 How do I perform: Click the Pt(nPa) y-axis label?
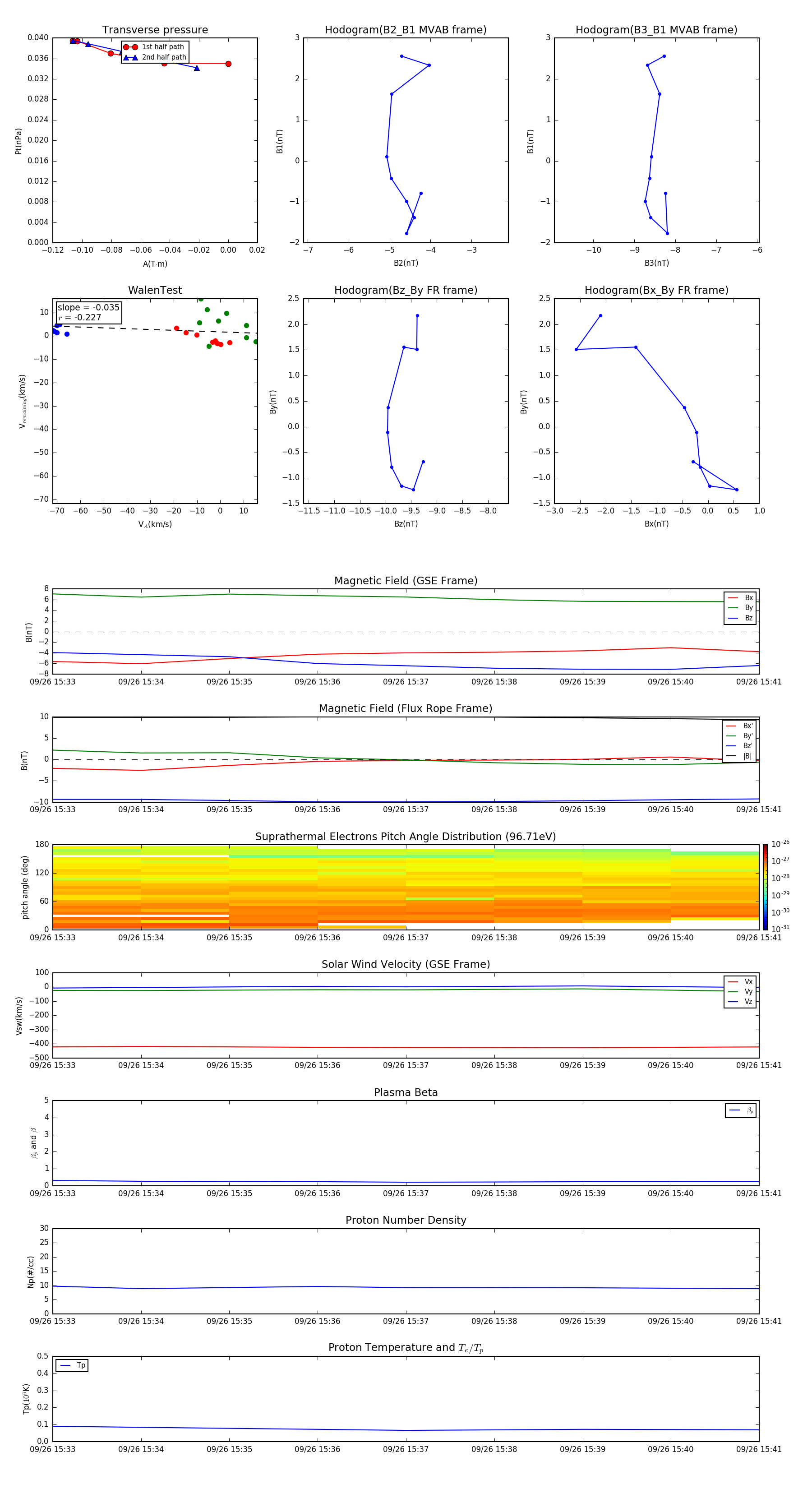tap(18, 141)
